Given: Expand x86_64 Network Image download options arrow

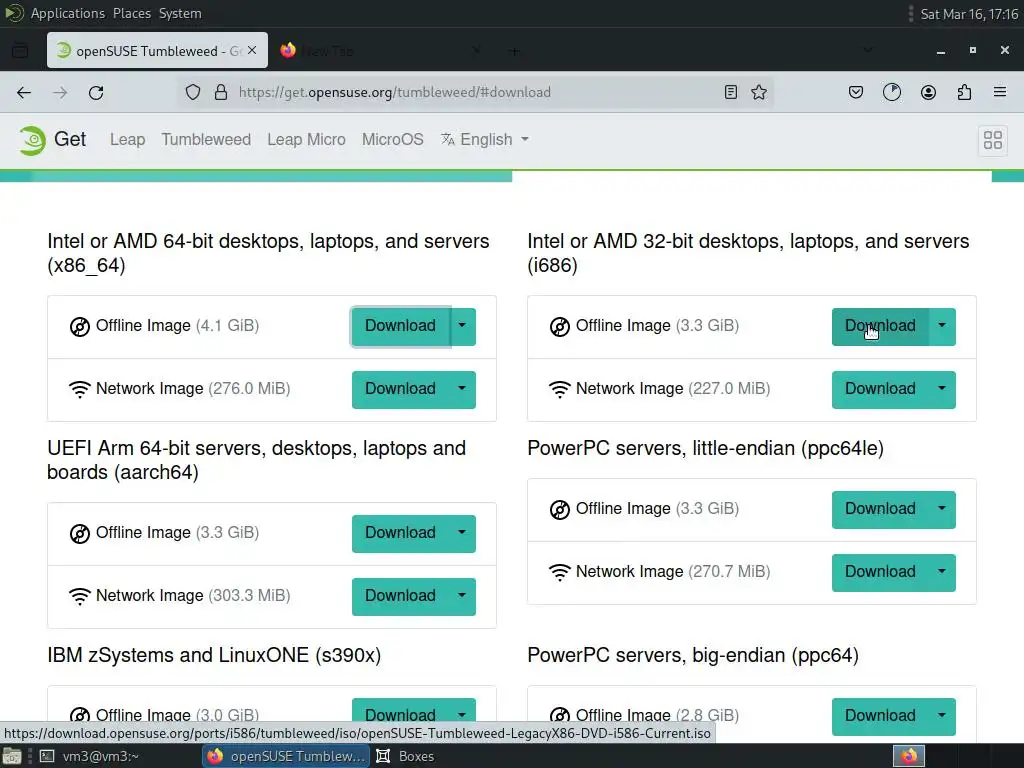Looking at the screenshot, I should [462, 390].
